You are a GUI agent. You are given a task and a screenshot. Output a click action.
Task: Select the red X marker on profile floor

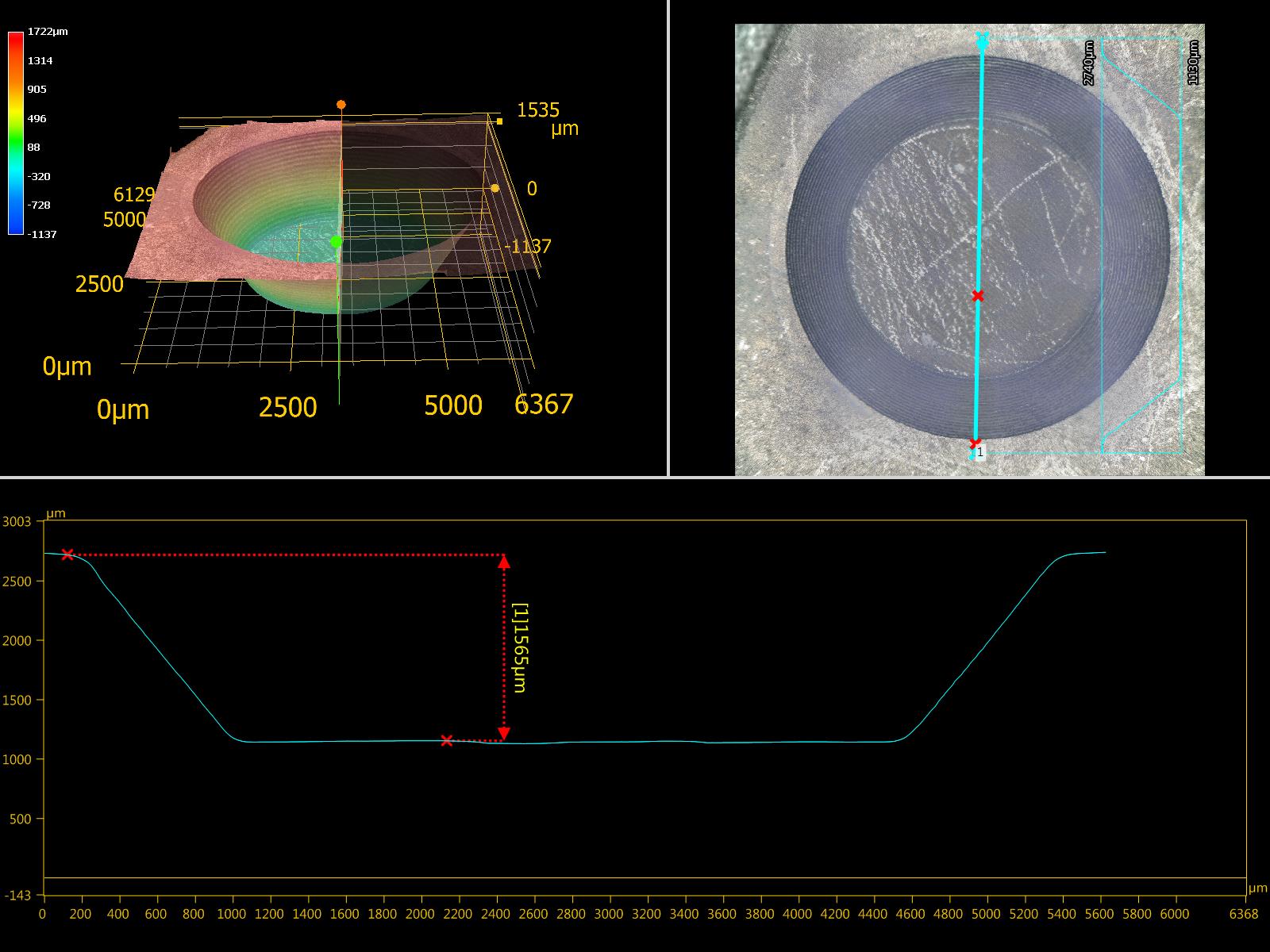pyautogui.click(x=447, y=740)
